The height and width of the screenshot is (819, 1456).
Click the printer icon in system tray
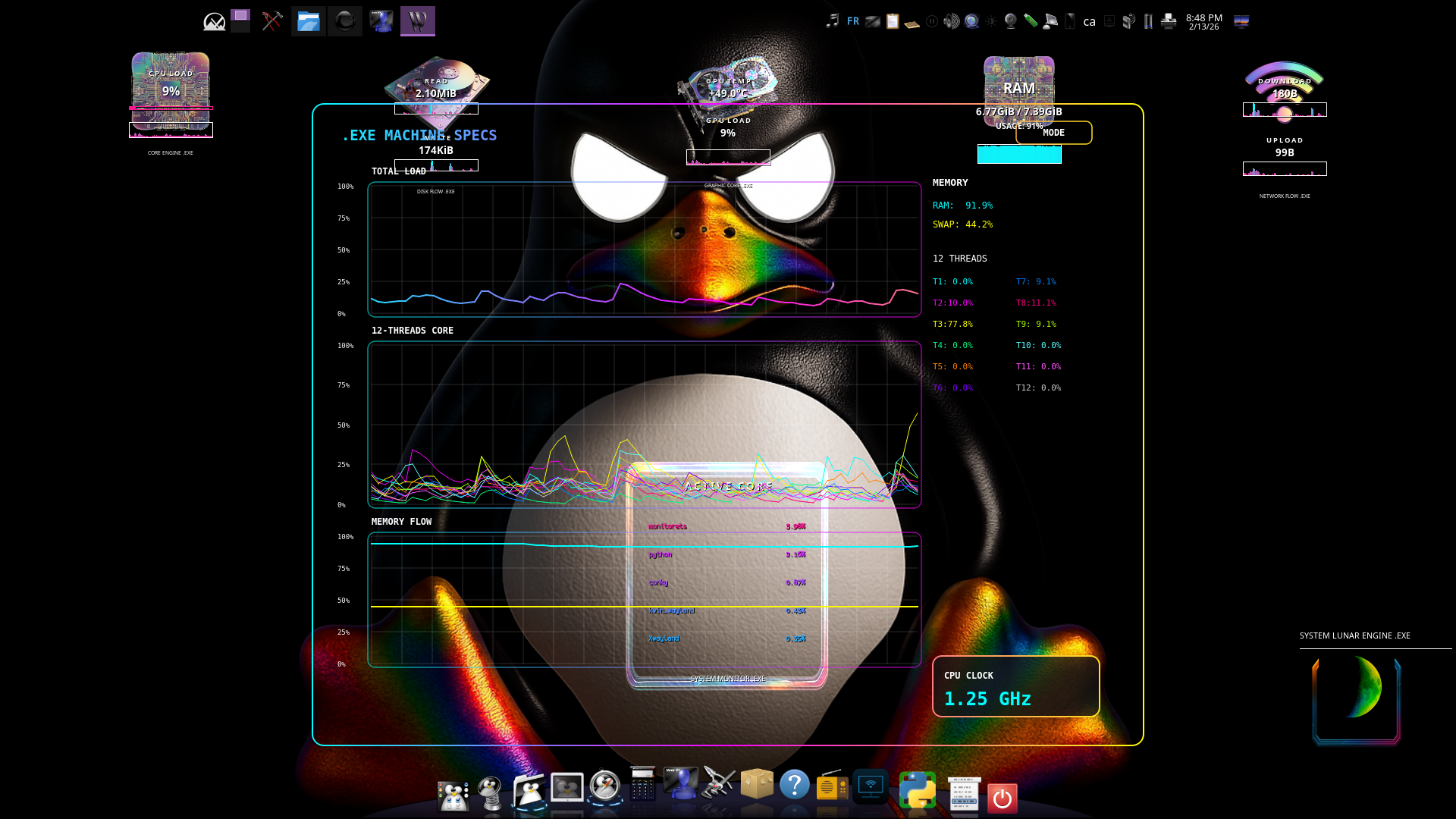[1169, 21]
